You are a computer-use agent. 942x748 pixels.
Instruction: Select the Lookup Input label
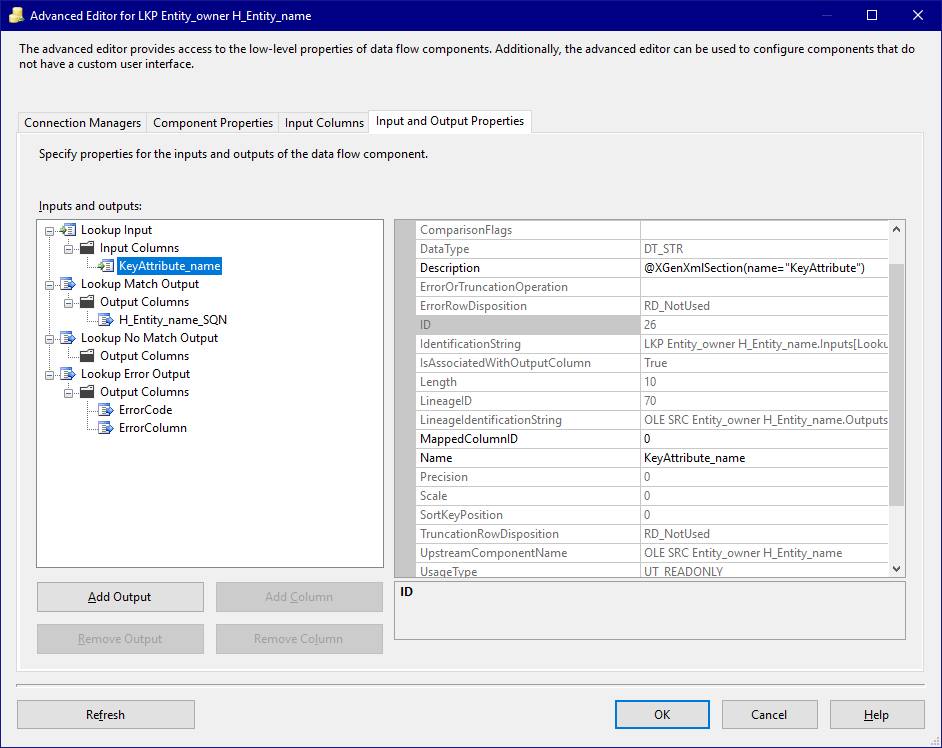pos(117,230)
